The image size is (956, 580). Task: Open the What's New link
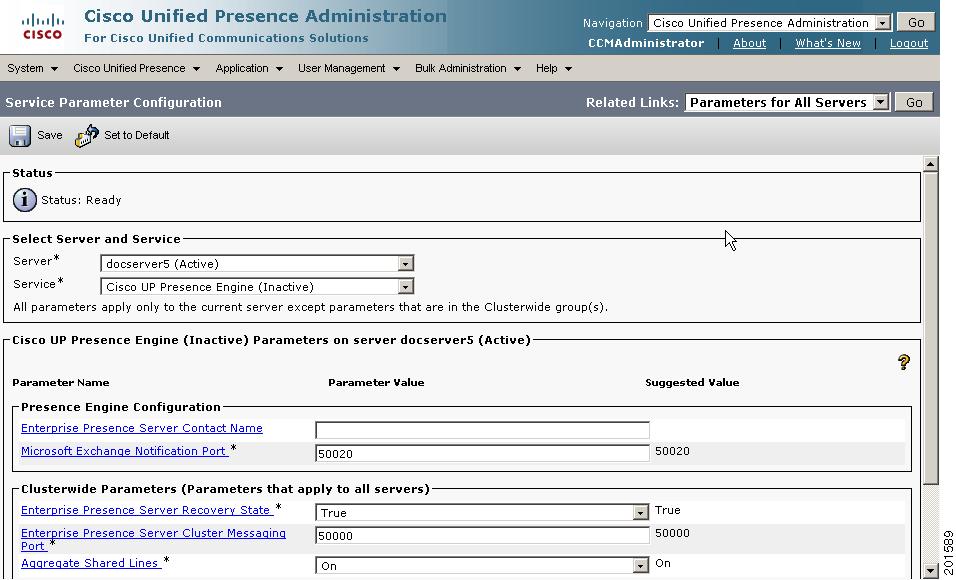click(828, 43)
